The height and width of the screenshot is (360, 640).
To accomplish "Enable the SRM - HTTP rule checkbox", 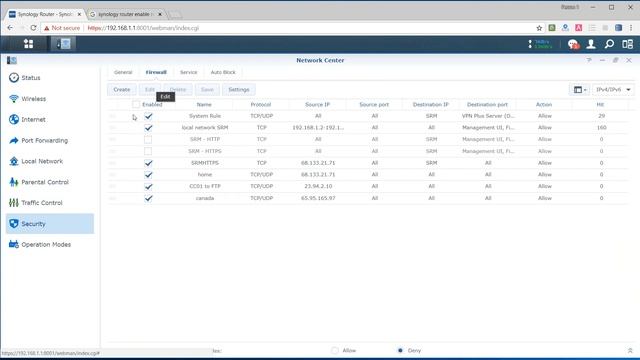I will pyautogui.click(x=148, y=139).
